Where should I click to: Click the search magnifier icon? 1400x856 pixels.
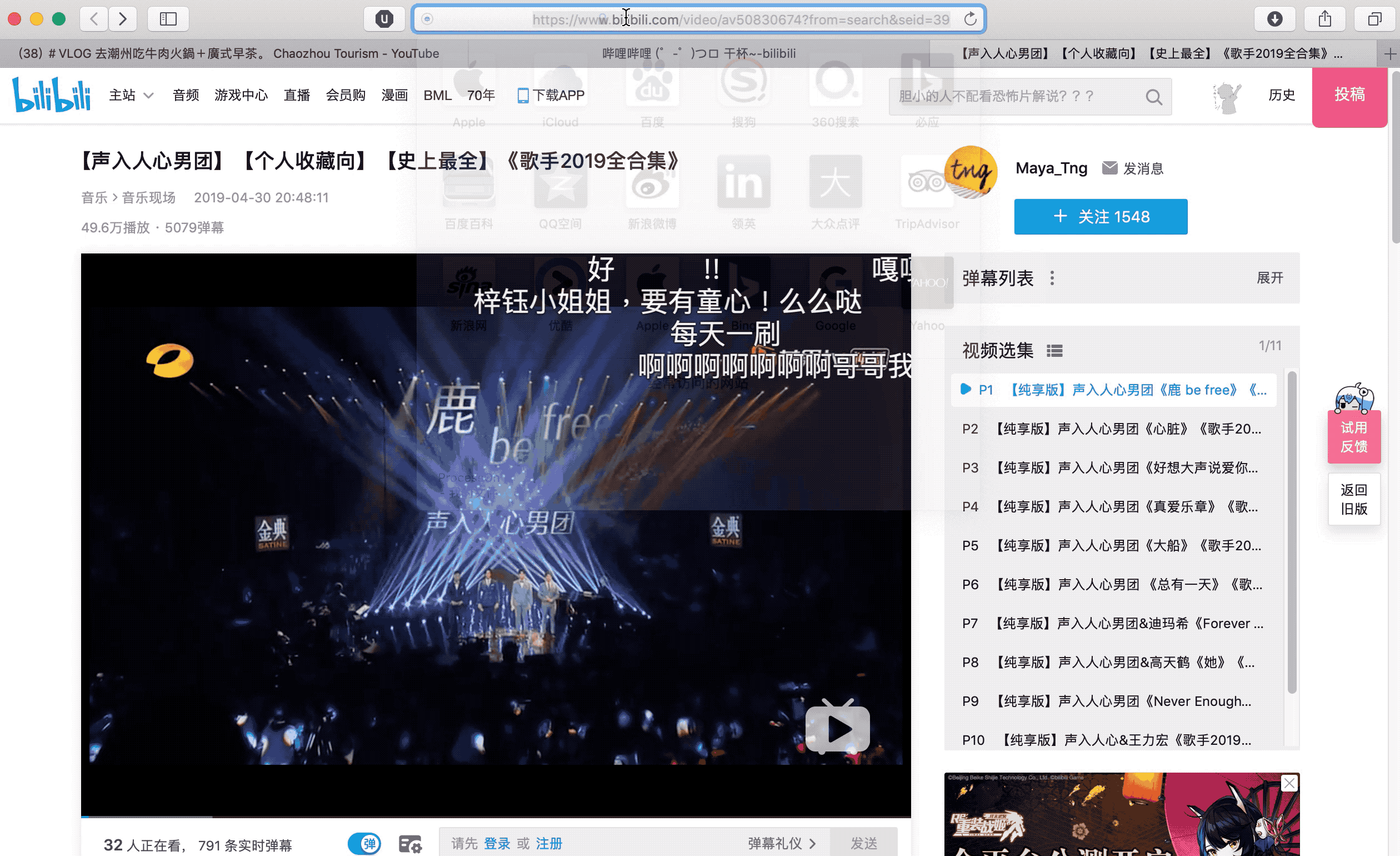(1153, 97)
